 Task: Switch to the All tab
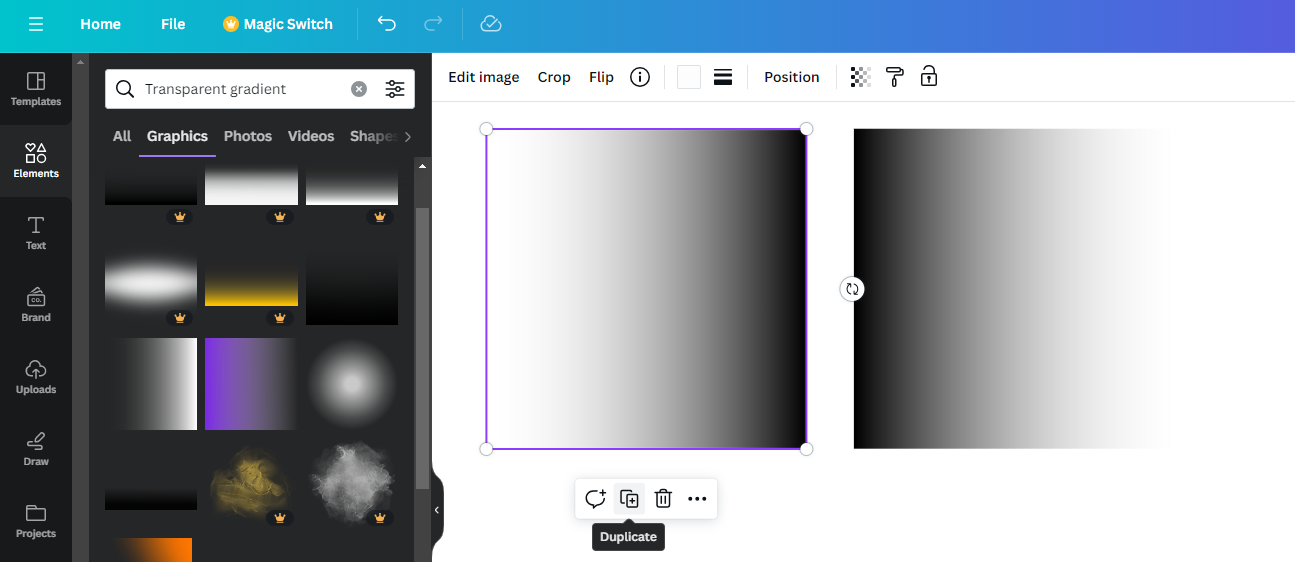(122, 136)
